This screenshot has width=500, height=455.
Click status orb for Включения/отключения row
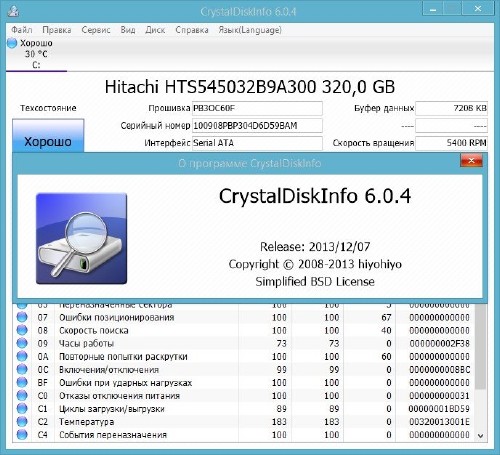[x=22, y=369]
